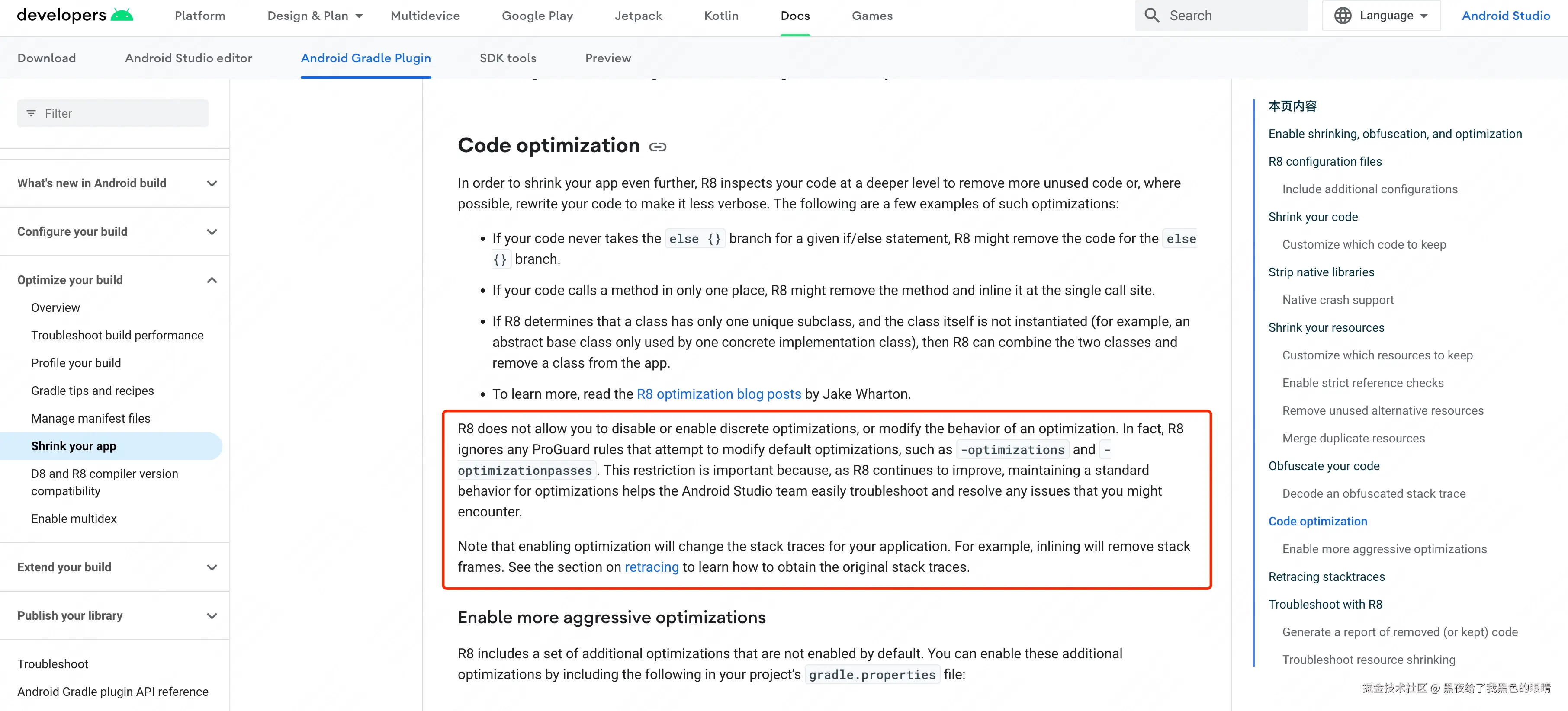Copy link icon beside Code optimization heading

click(x=657, y=147)
